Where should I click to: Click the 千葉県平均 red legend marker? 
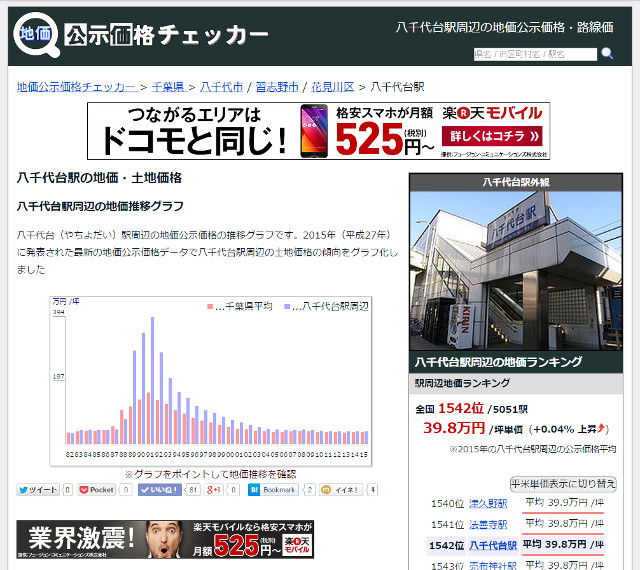210,307
